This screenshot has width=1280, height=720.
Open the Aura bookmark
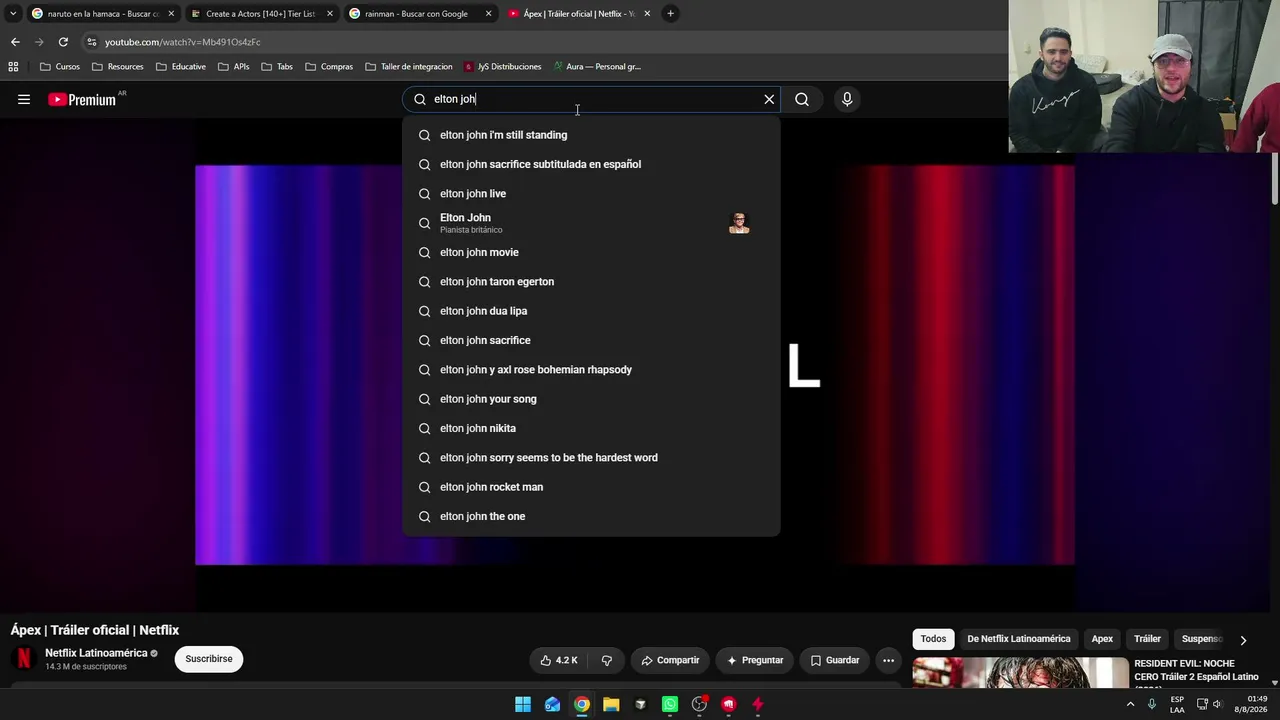coord(596,67)
